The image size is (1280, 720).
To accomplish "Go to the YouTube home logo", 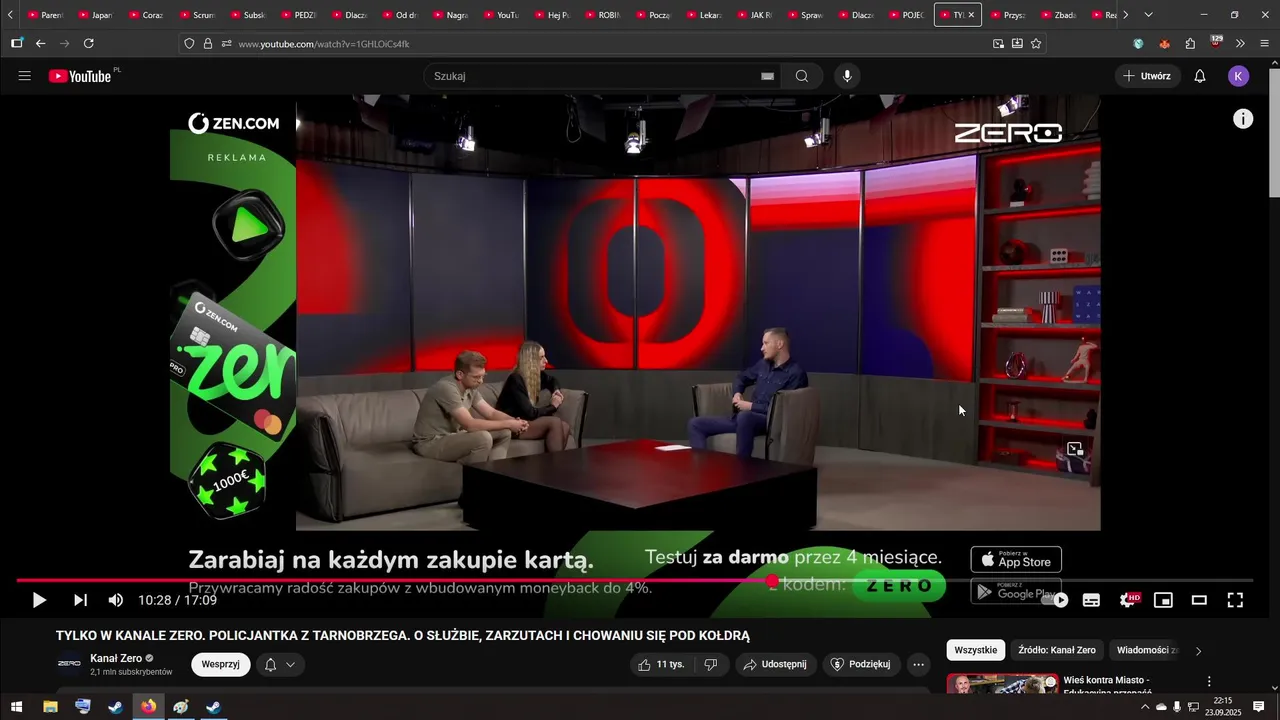I will [80, 76].
